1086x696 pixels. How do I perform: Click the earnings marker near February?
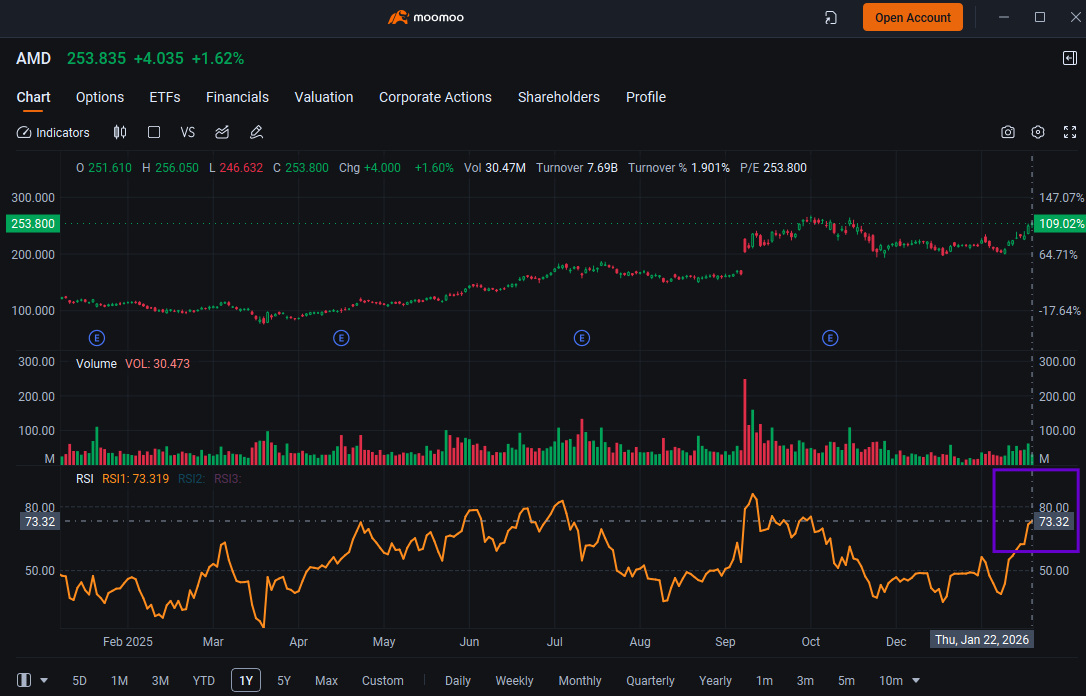pyautogui.click(x=97, y=338)
